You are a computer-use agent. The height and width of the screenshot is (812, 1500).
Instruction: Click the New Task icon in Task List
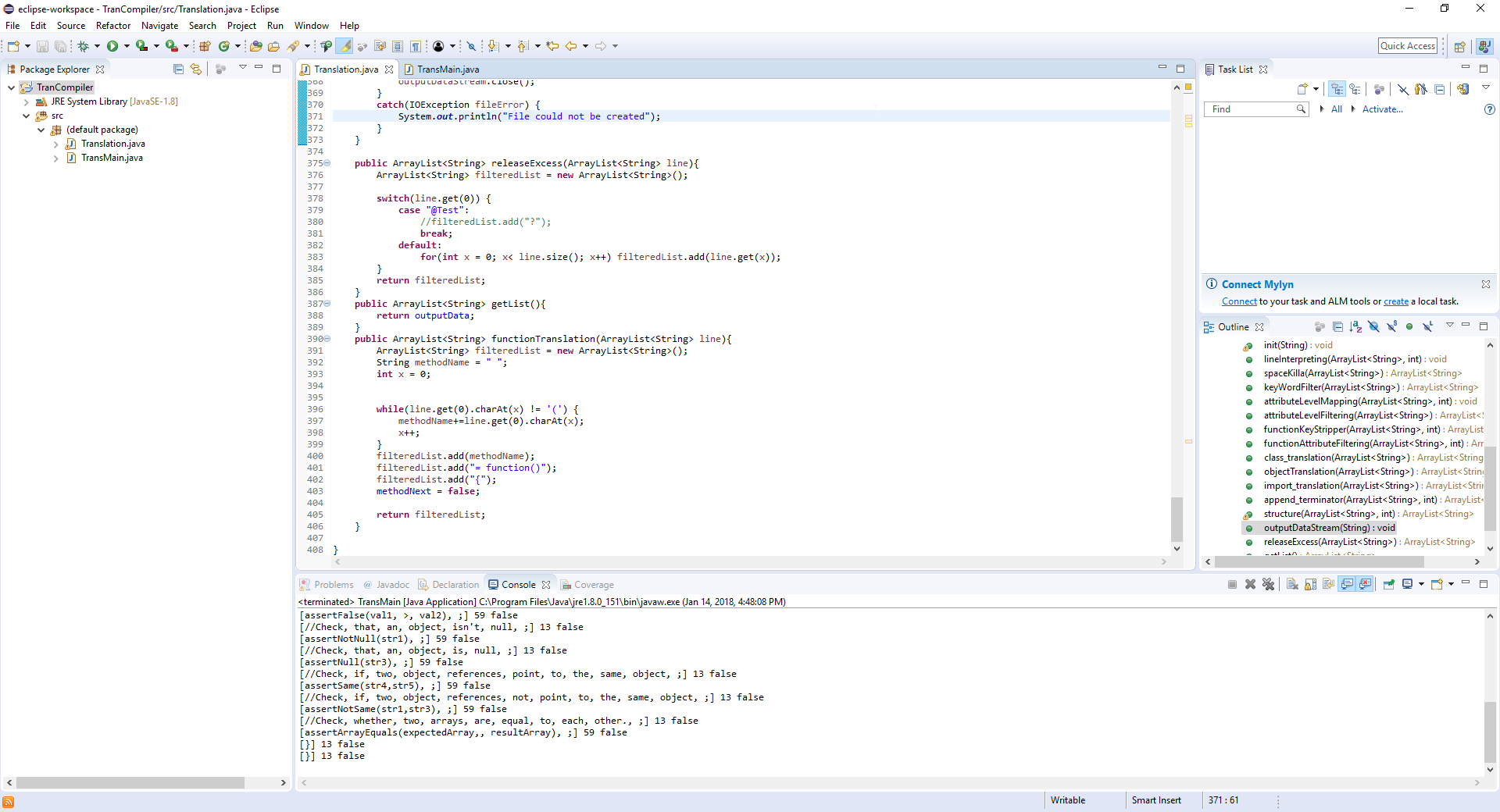click(1302, 89)
